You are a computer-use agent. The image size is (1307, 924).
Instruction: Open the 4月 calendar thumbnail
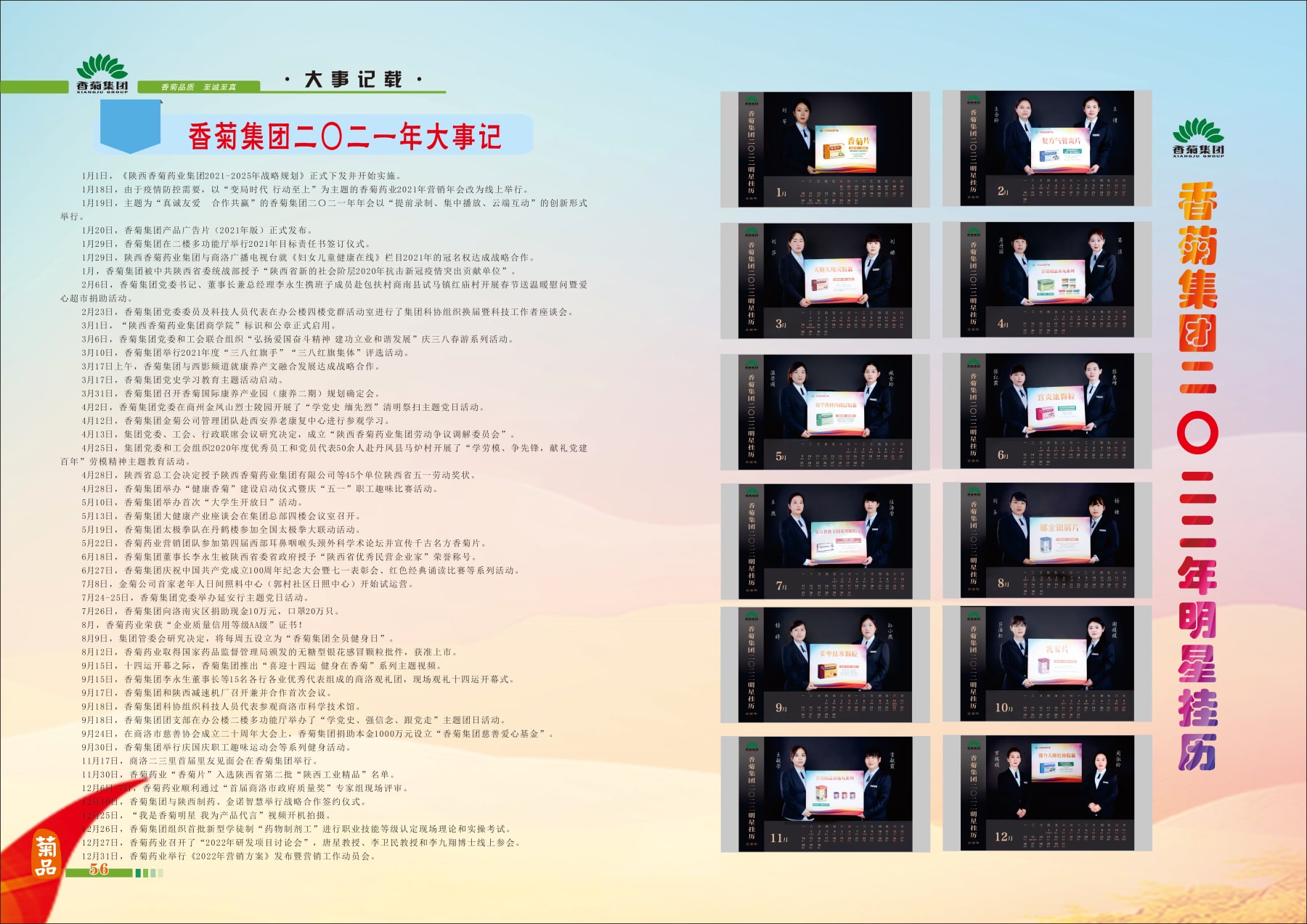pyautogui.click(x=1047, y=280)
